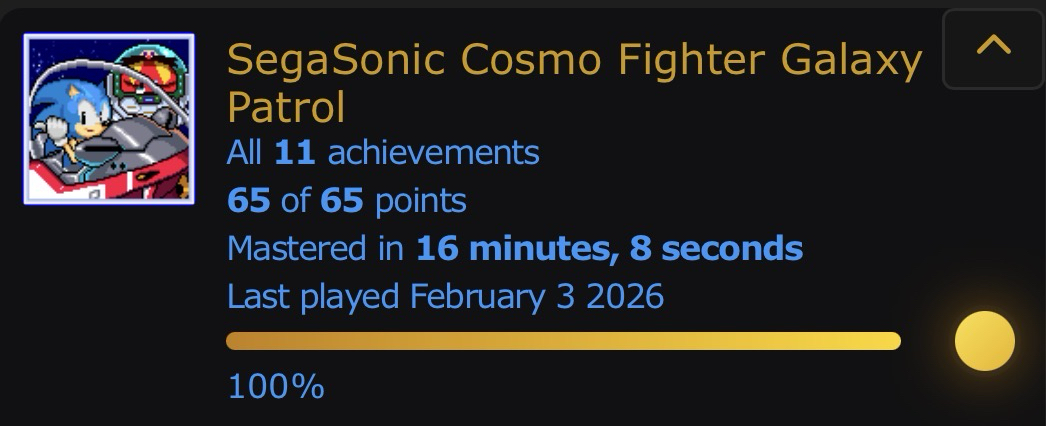
Task: View the All 11 achievements line
Action: tap(383, 153)
